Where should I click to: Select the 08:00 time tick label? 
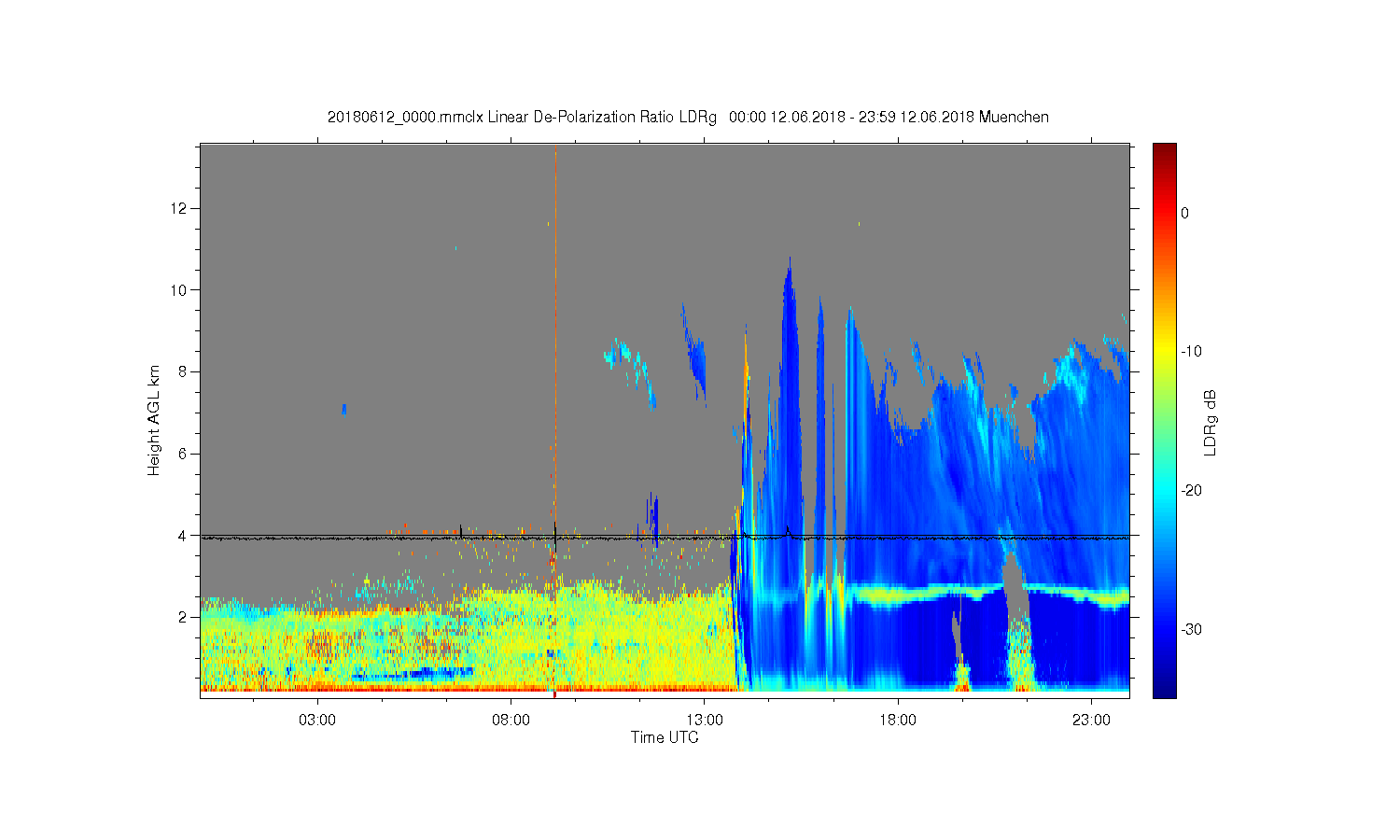click(x=511, y=721)
